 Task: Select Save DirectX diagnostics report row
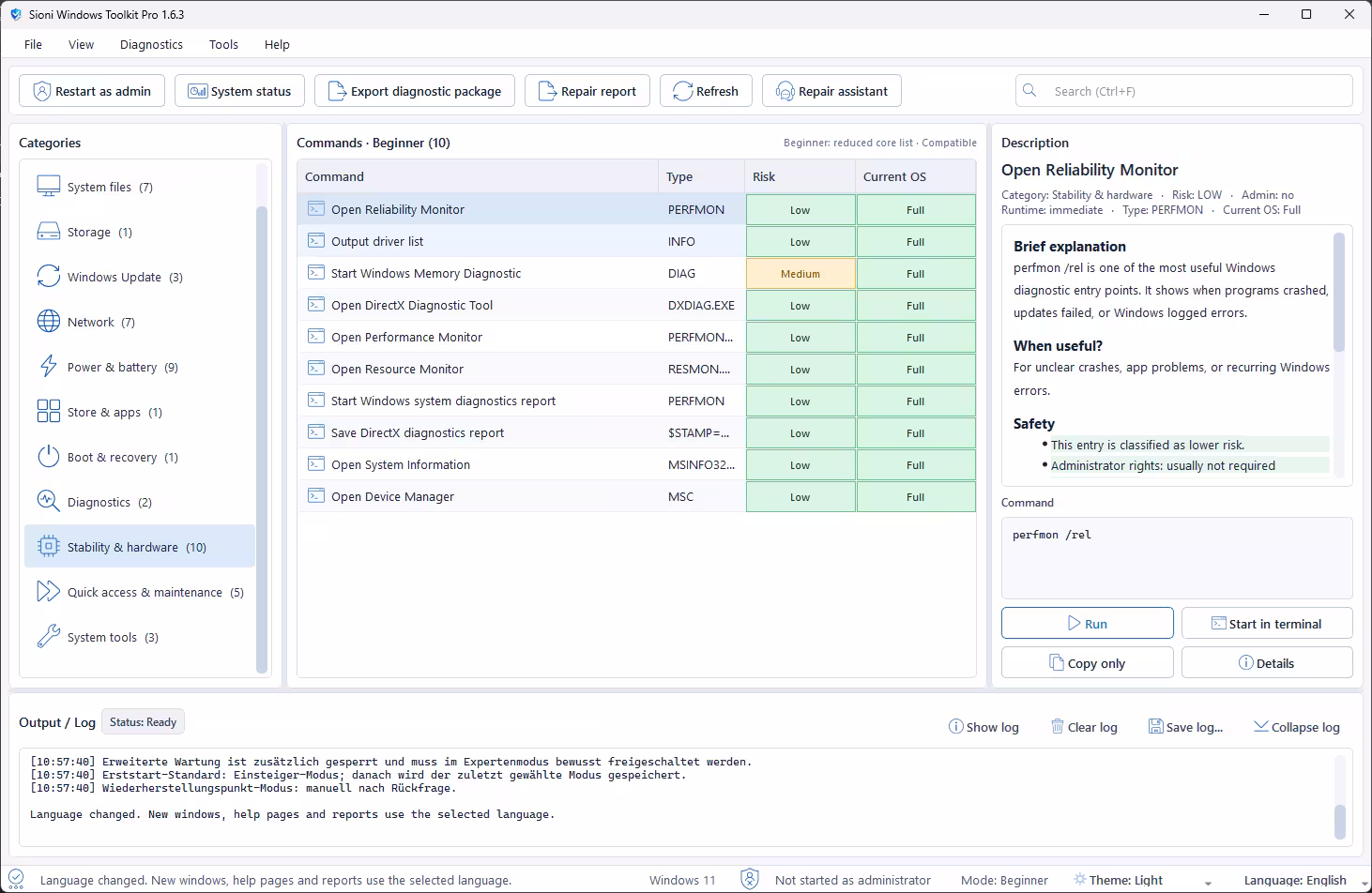(x=636, y=432)
